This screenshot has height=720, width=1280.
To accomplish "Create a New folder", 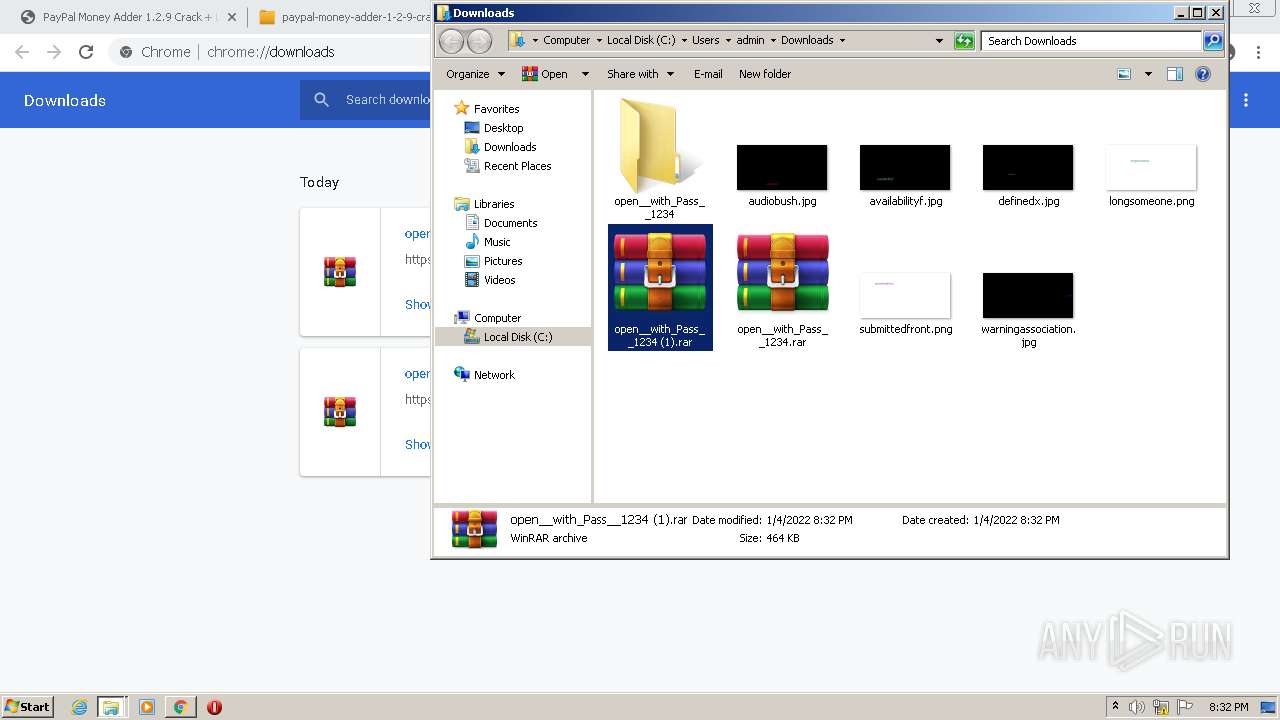I will click(765, 74).
